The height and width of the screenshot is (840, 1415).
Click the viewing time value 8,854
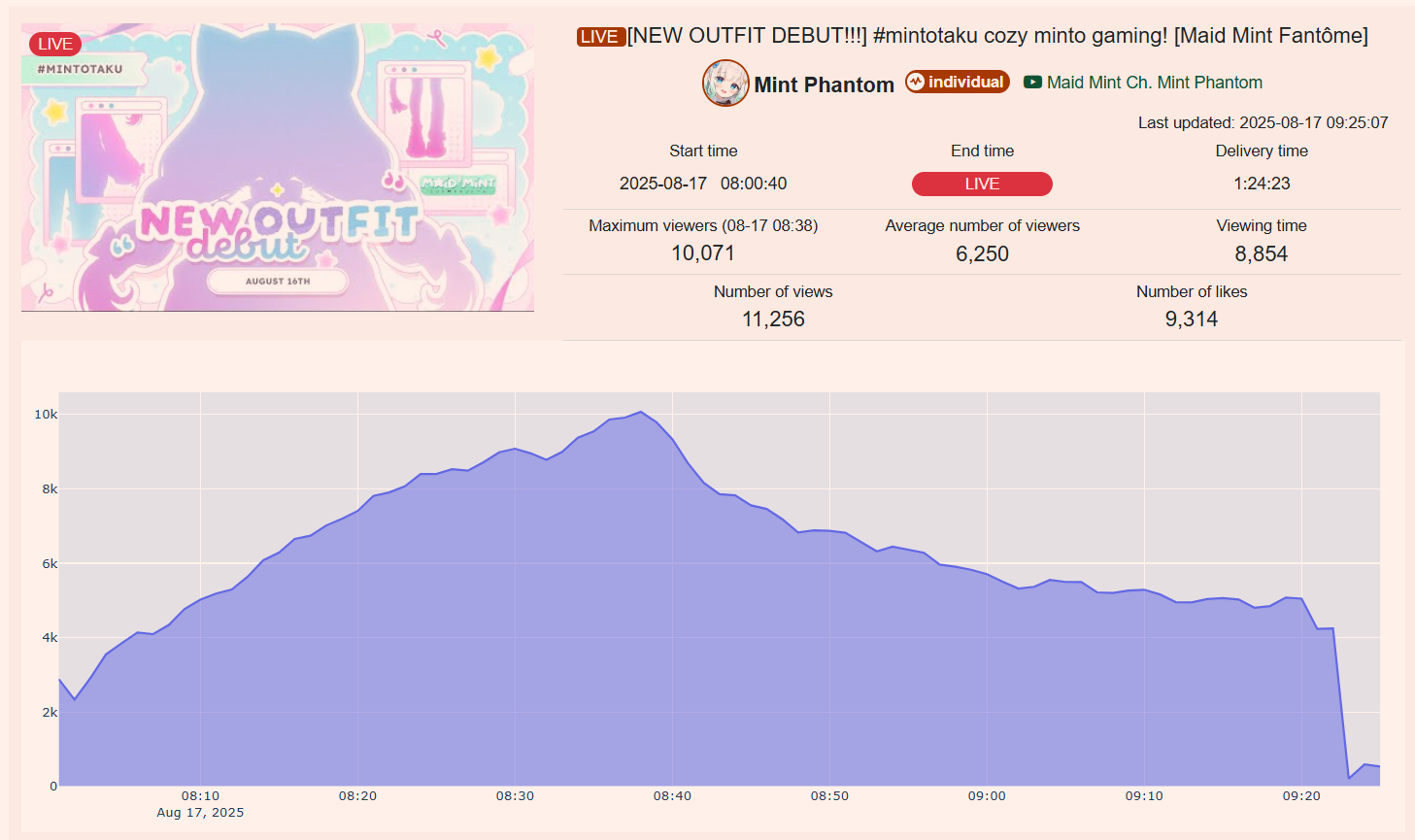coord(1261,254)
